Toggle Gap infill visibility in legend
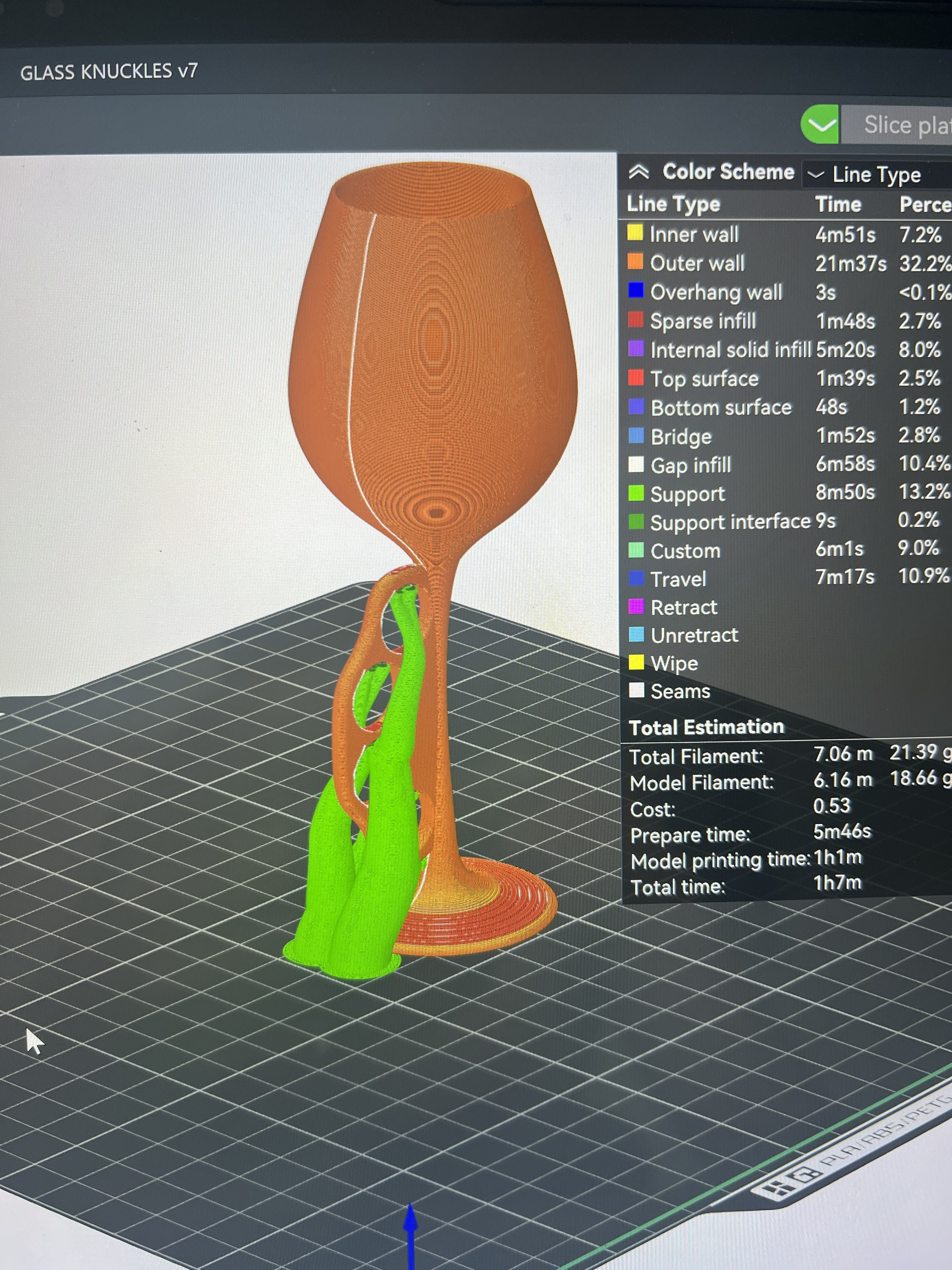The image size is (952, 1270). [690, 465]
